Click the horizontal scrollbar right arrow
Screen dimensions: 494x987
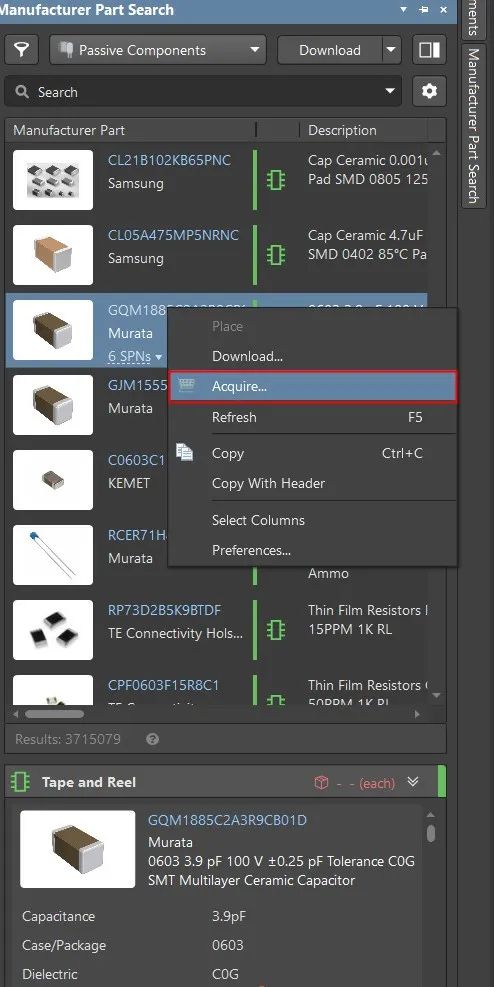[x=417, y=714]
